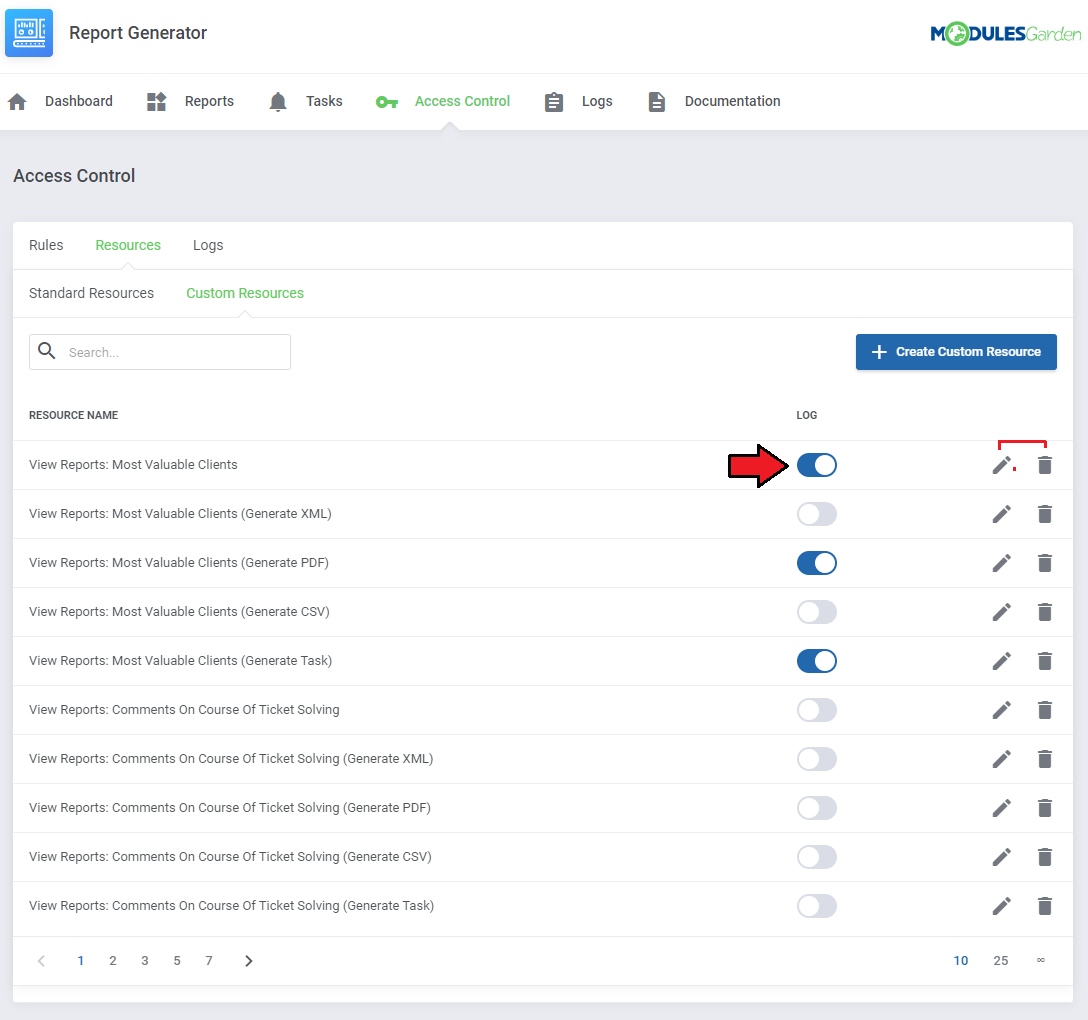
Task: Enable log for Ticket Solving (Generate XML)
Action: tap(817, 759)
